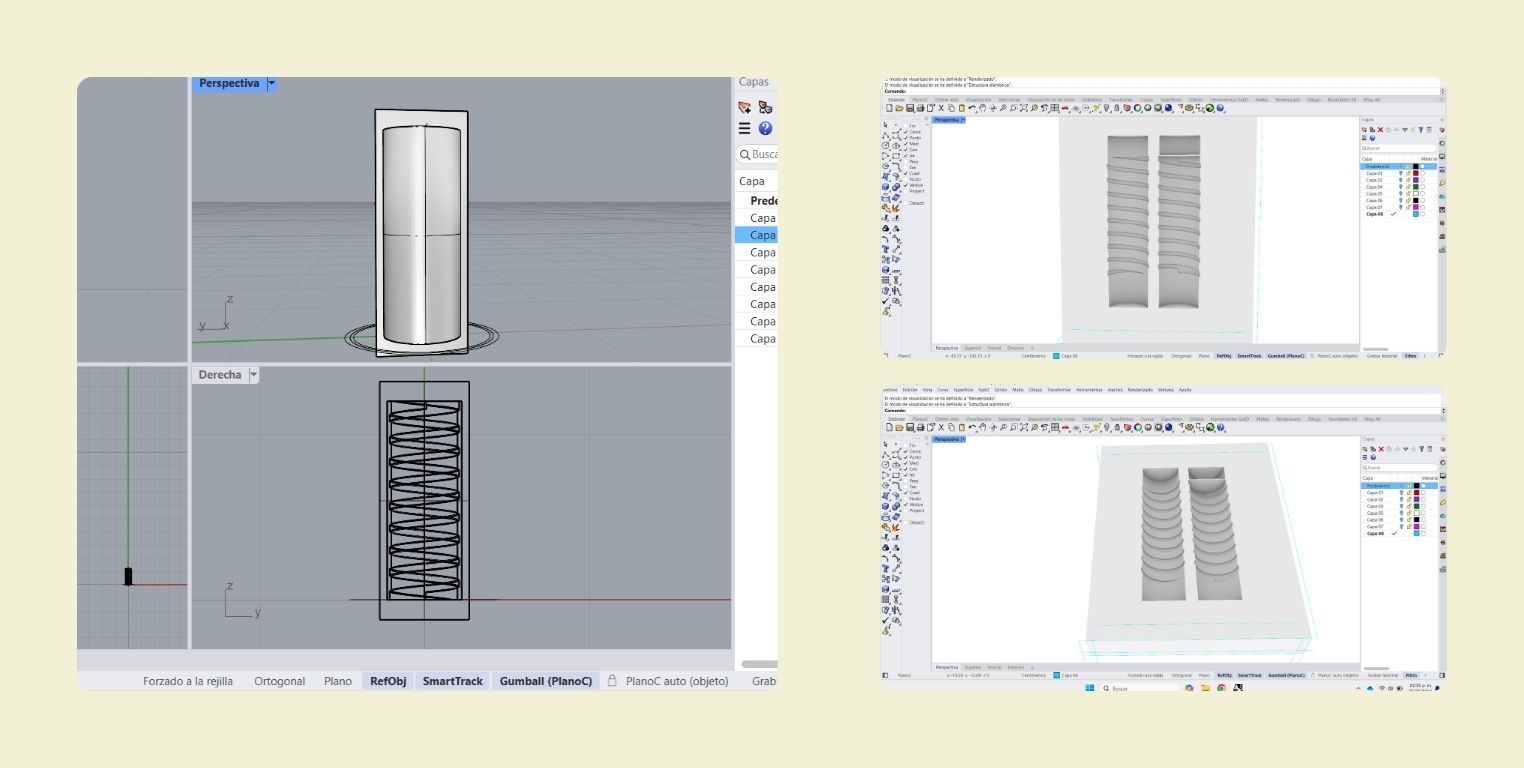The width and height of the screenshot is (1524, 768).
Task: Click Open folder icon in upper small window toolbar
Action: 899,108
